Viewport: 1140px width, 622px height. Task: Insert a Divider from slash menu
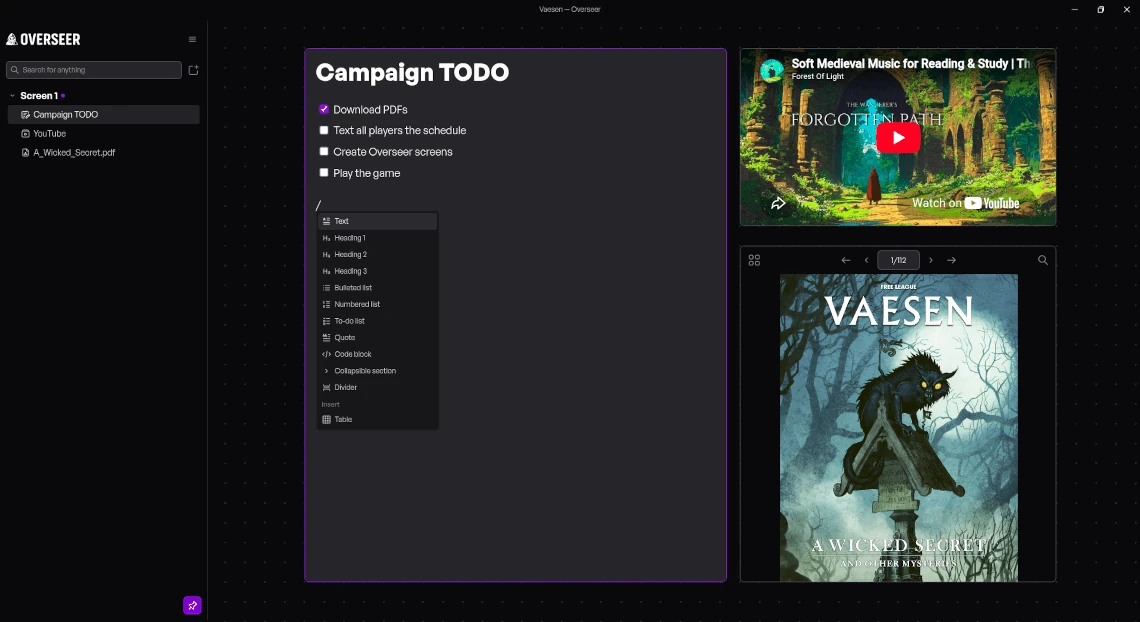click(x=377, y=387)
